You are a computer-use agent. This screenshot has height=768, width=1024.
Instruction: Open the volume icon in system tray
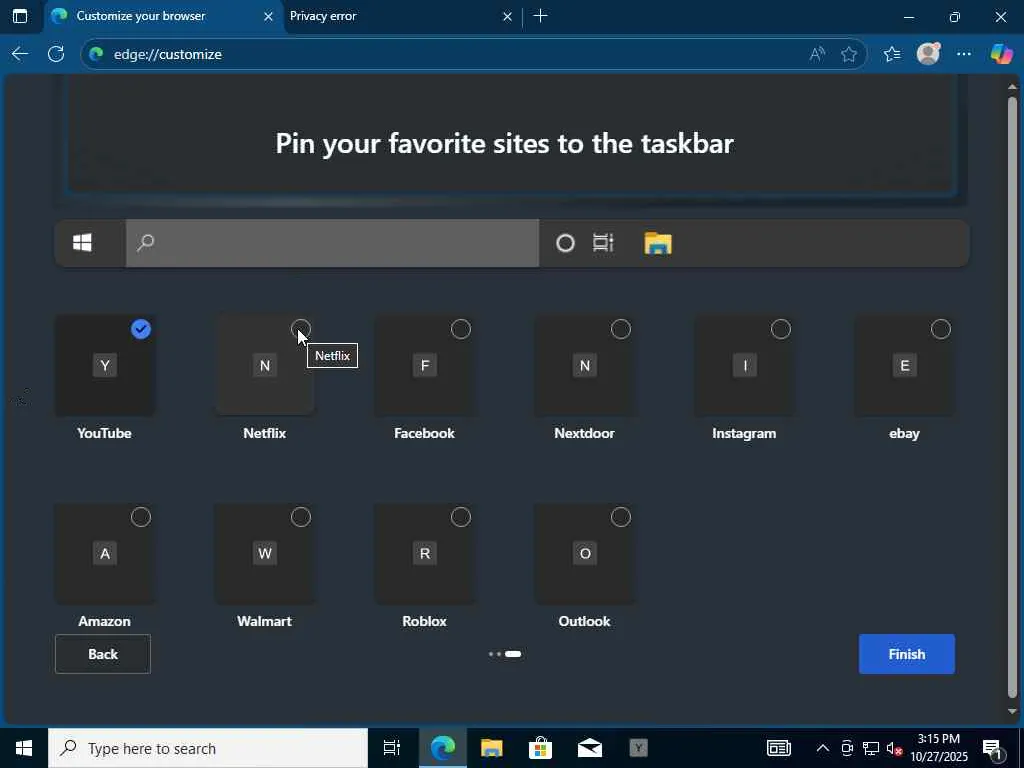click(894, 748)
